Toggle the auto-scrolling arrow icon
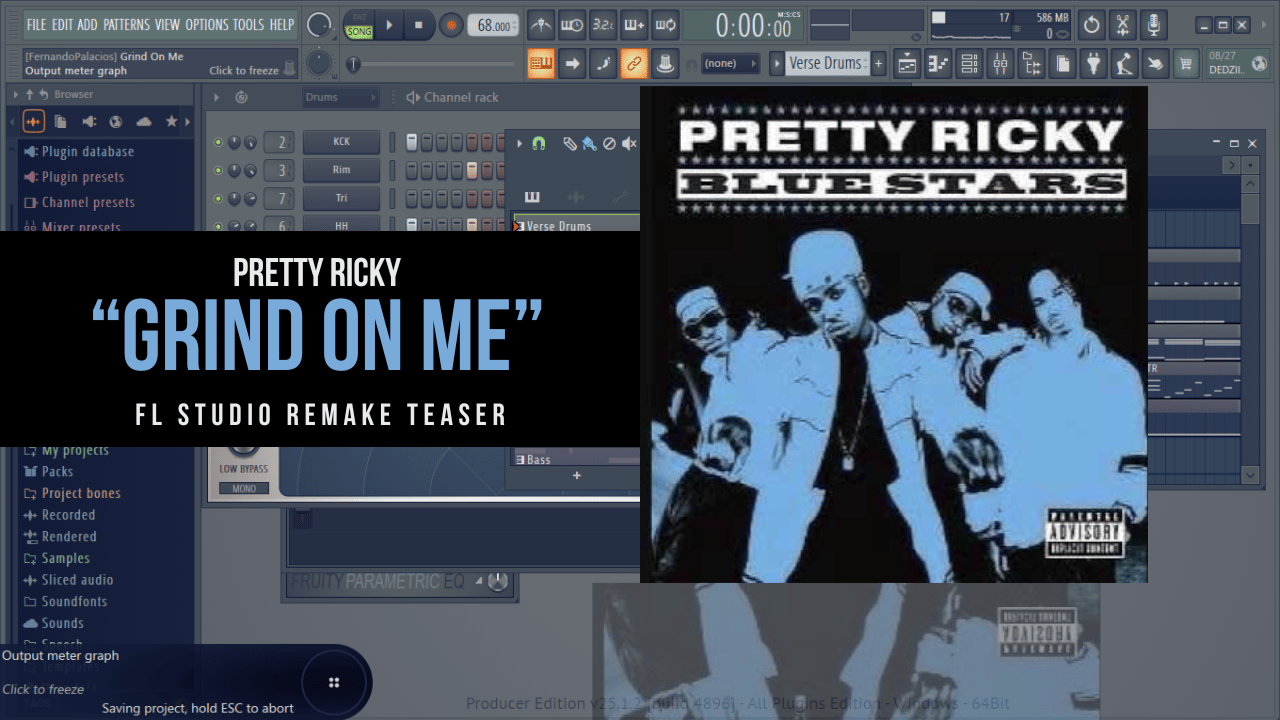1280x720 pixels. tap(572, 64)
